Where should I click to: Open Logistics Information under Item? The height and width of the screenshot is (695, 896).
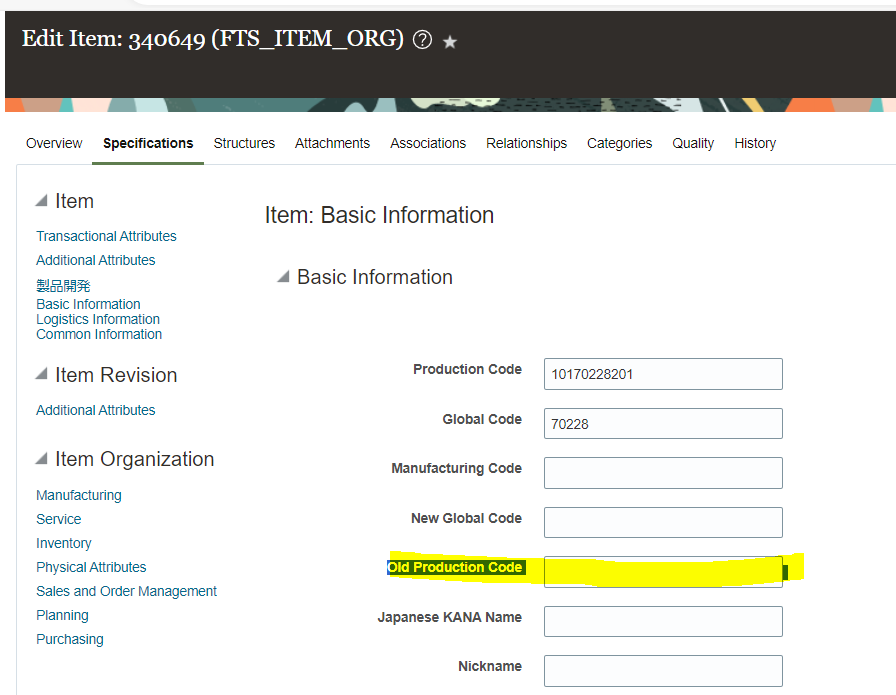pyautogui.click(x=97, y=318)
